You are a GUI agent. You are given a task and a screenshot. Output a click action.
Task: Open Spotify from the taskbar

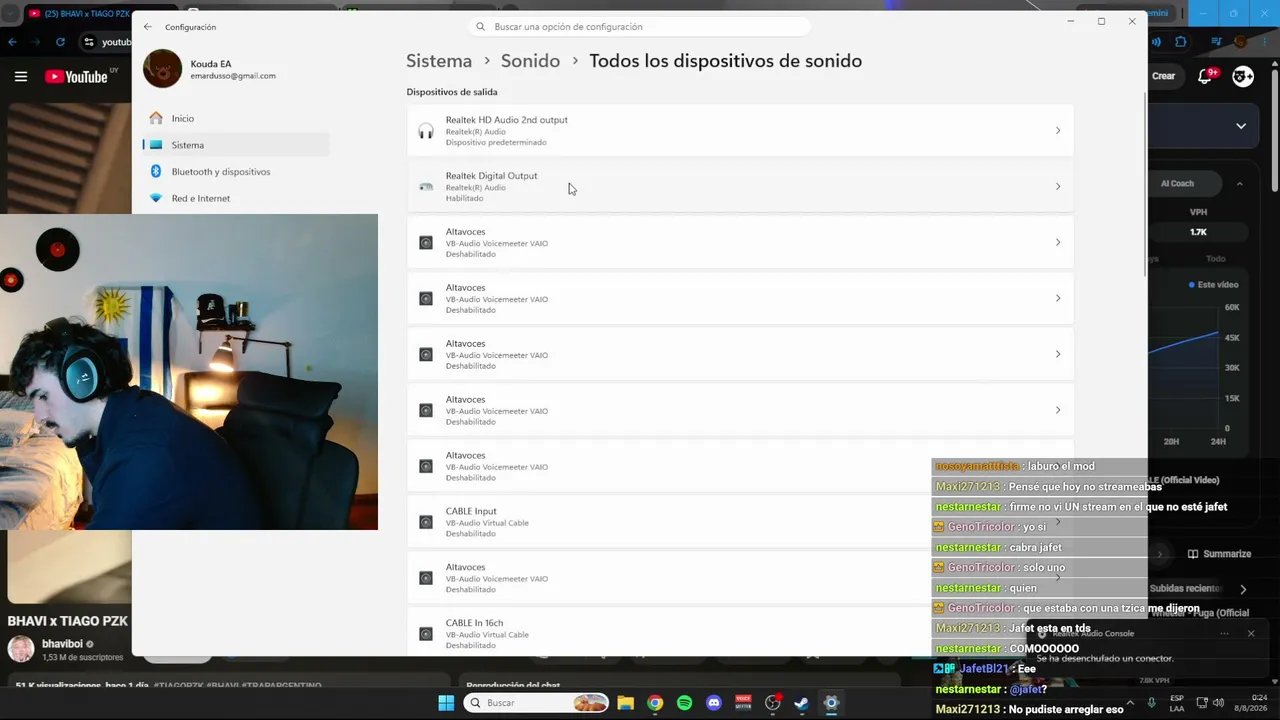point(684,703)
